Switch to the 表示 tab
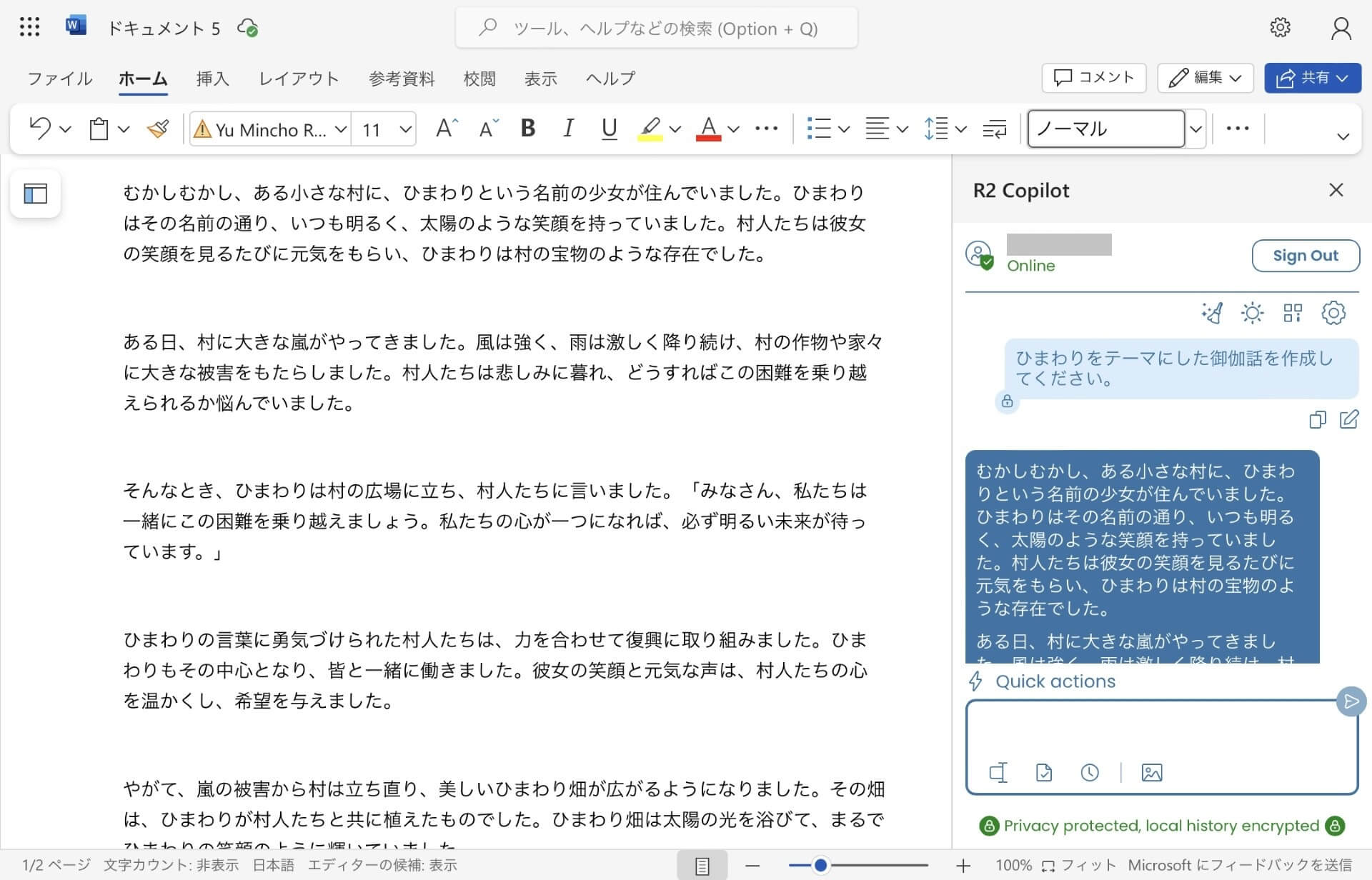Viewport: 1372px width, 880px height. pos(540,78)
